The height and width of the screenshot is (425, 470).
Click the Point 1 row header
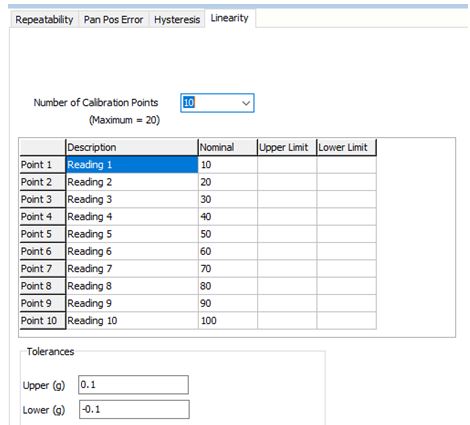pyautogui.click(x=42, y=165)
